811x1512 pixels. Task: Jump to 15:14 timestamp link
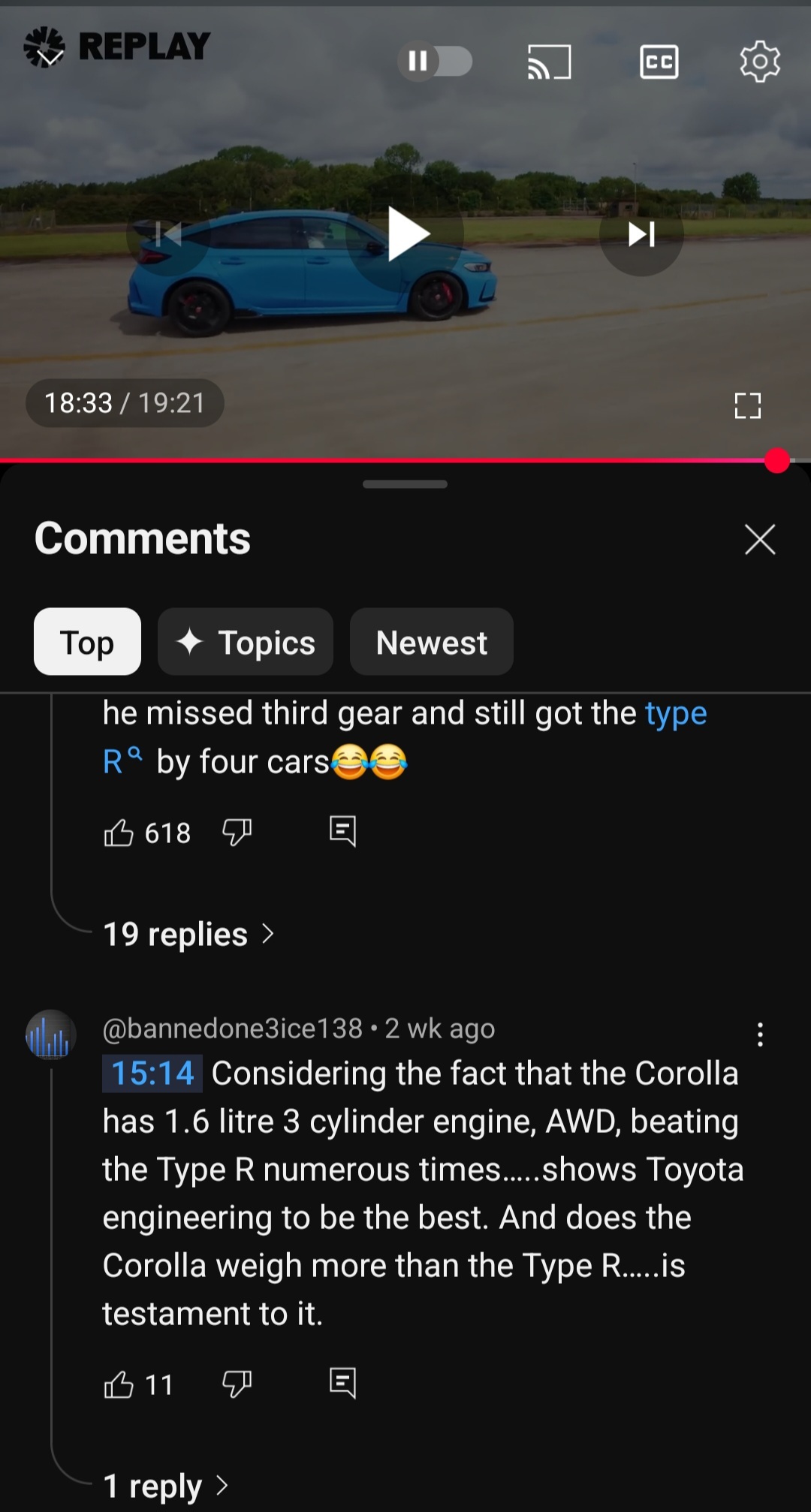(x=152, y=1074)
